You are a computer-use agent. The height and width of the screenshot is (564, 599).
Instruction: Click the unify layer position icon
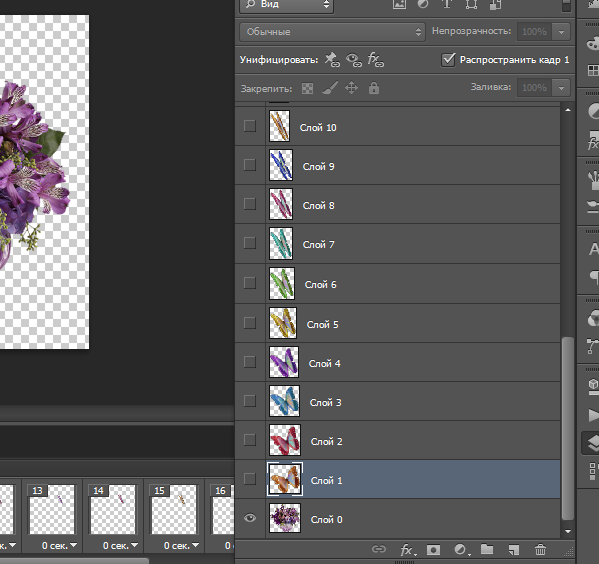(x=332, y=60)
